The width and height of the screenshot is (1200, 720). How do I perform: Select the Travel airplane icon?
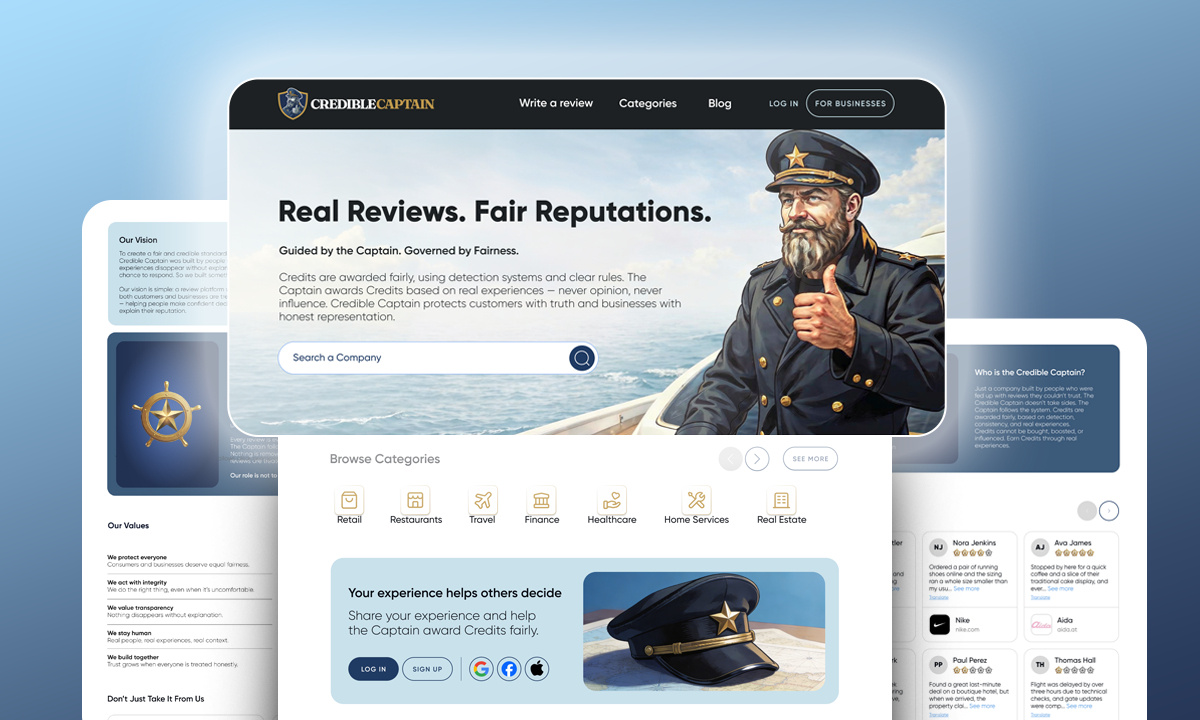coord(482,500)
